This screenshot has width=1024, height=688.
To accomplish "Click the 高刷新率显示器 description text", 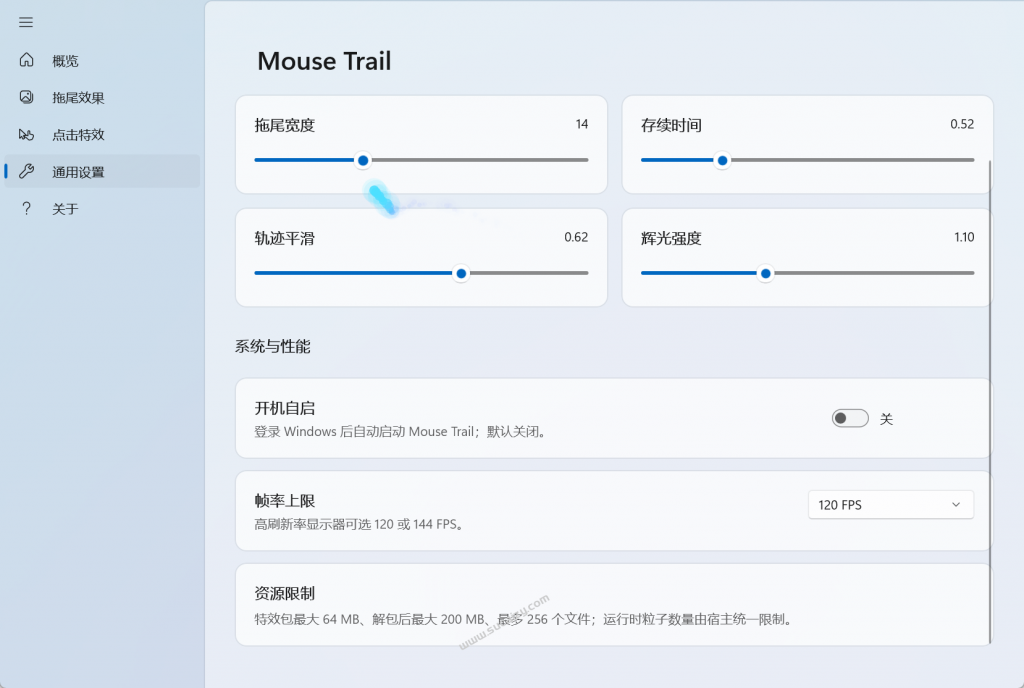I will (x=359, y=524).
